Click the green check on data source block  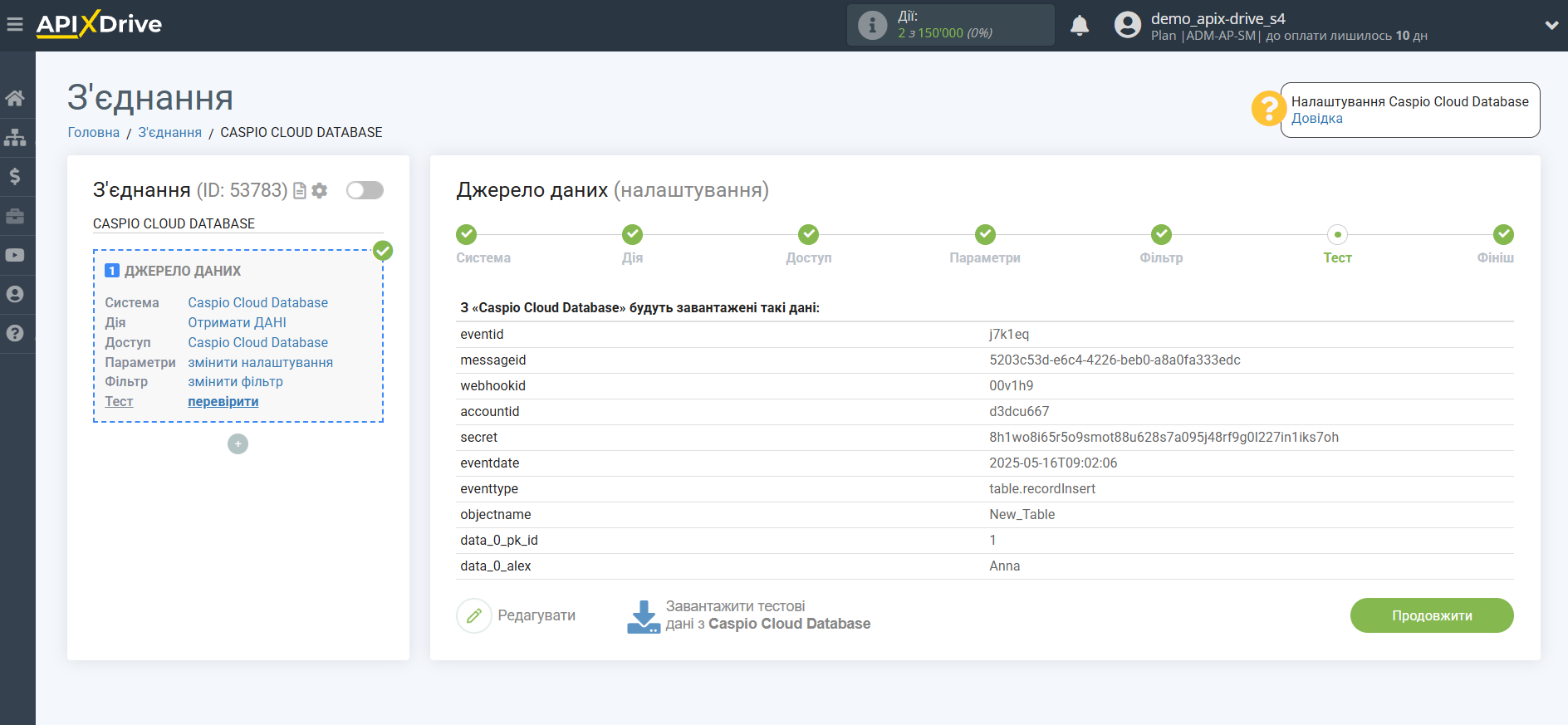point(383,251)
